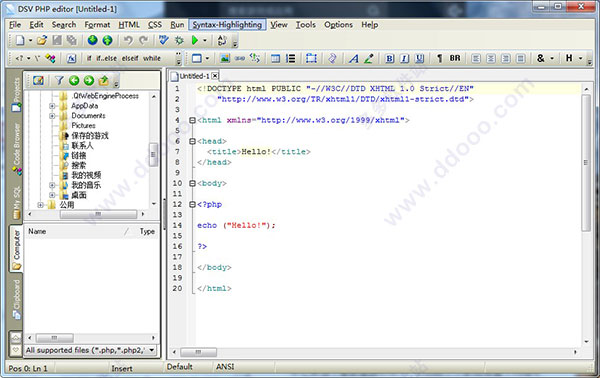Sort file list by Name column
Viewport: 600px width, 378px height.
[78, 231]
